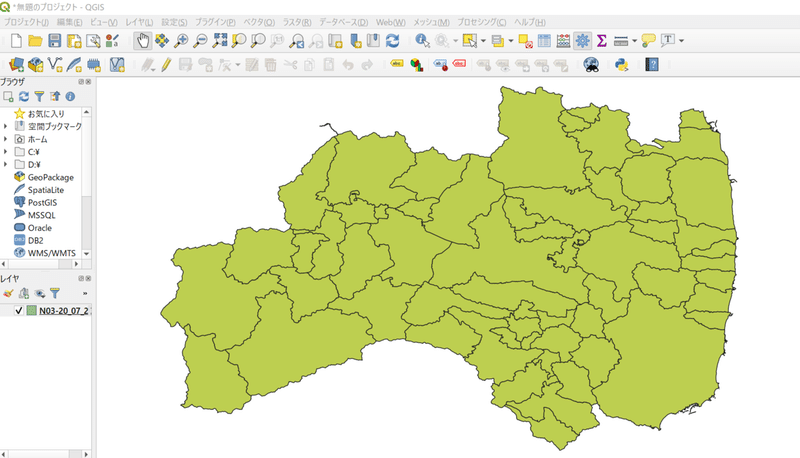800x458 pixels.
Task: Open the Field Calculator abacus icon
Action: pyautogui.click(x=563, y=41)
